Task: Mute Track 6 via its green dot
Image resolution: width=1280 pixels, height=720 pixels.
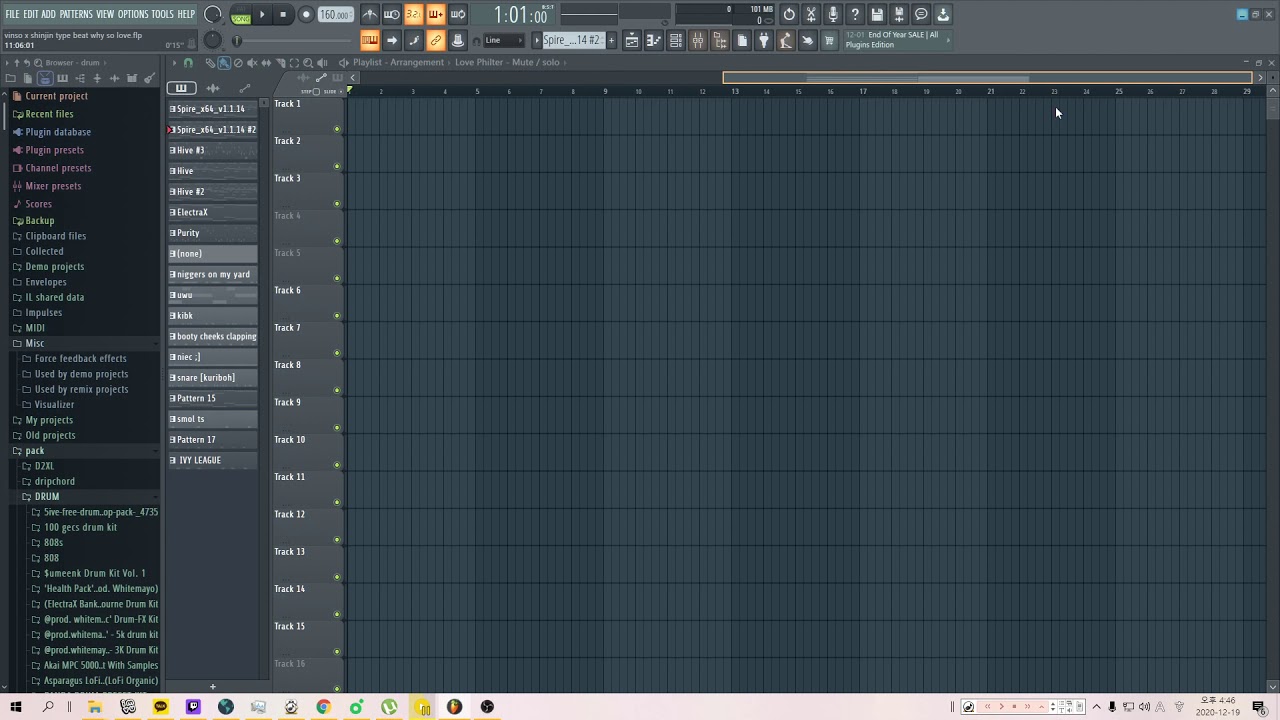Action: (x=337, y=316)
